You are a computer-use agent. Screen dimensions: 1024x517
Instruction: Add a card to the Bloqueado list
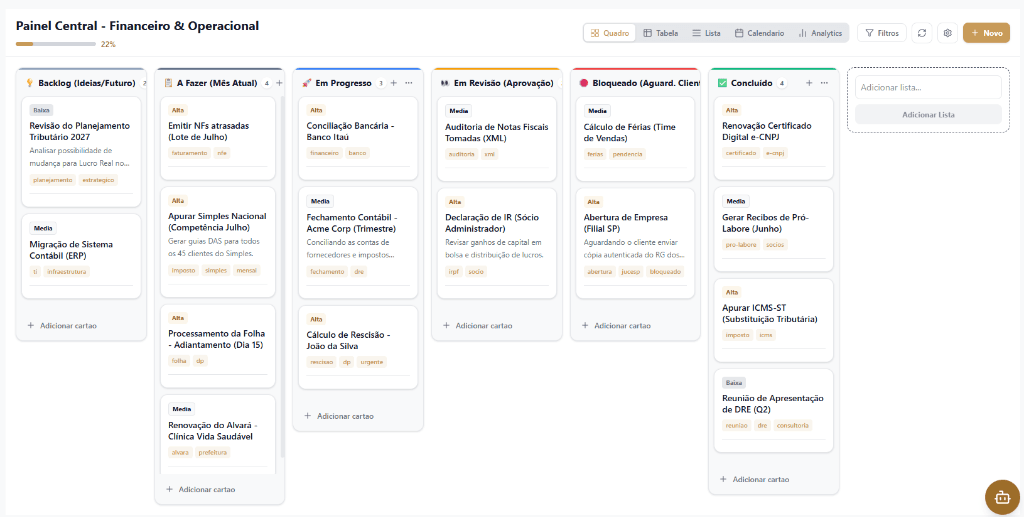tap(616, 325)
